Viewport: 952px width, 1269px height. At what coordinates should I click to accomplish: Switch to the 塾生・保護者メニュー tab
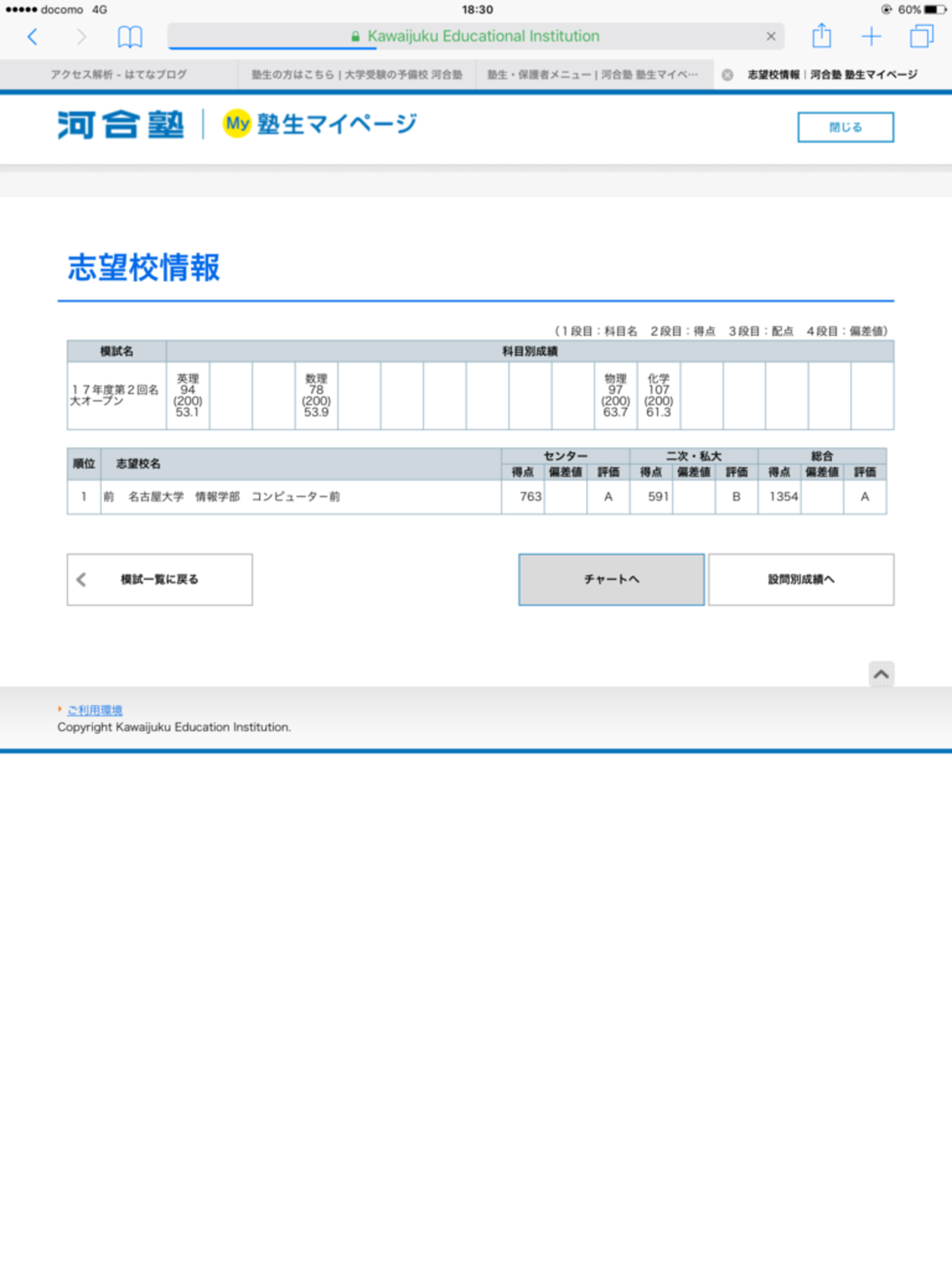click(x=595, y=75)
